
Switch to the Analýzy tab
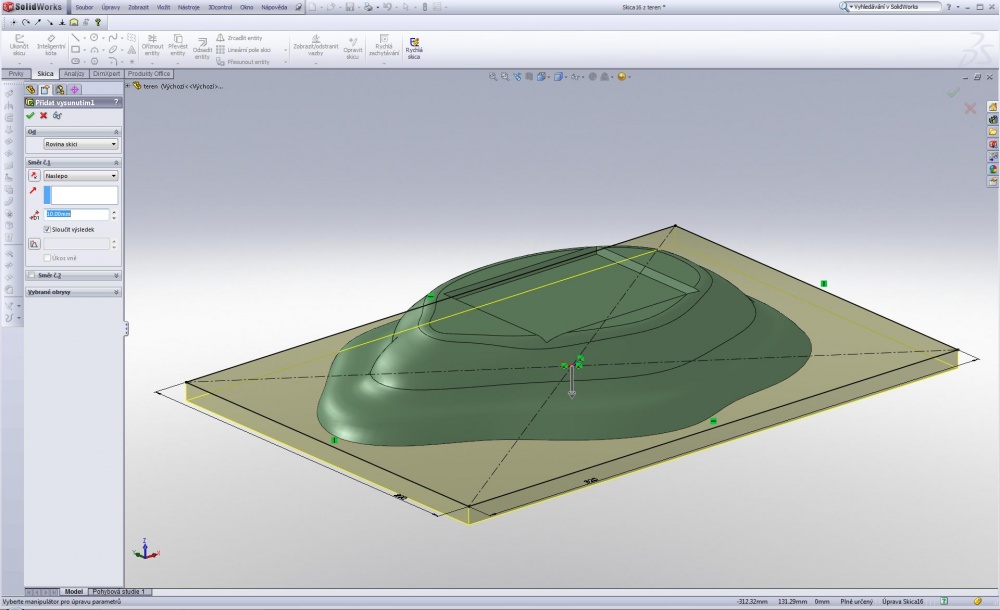click(74, 73)
